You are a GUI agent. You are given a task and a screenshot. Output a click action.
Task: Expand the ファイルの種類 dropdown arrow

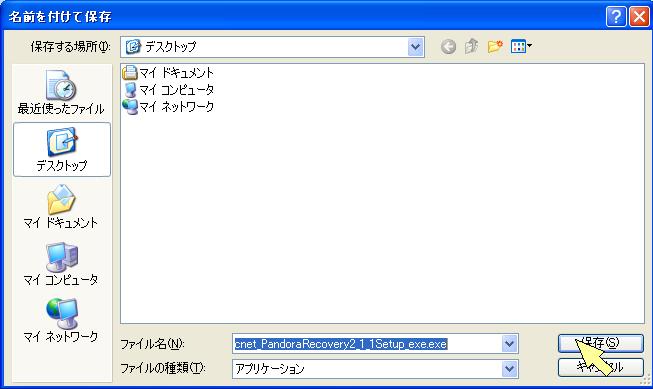click(x=509, y=369)
